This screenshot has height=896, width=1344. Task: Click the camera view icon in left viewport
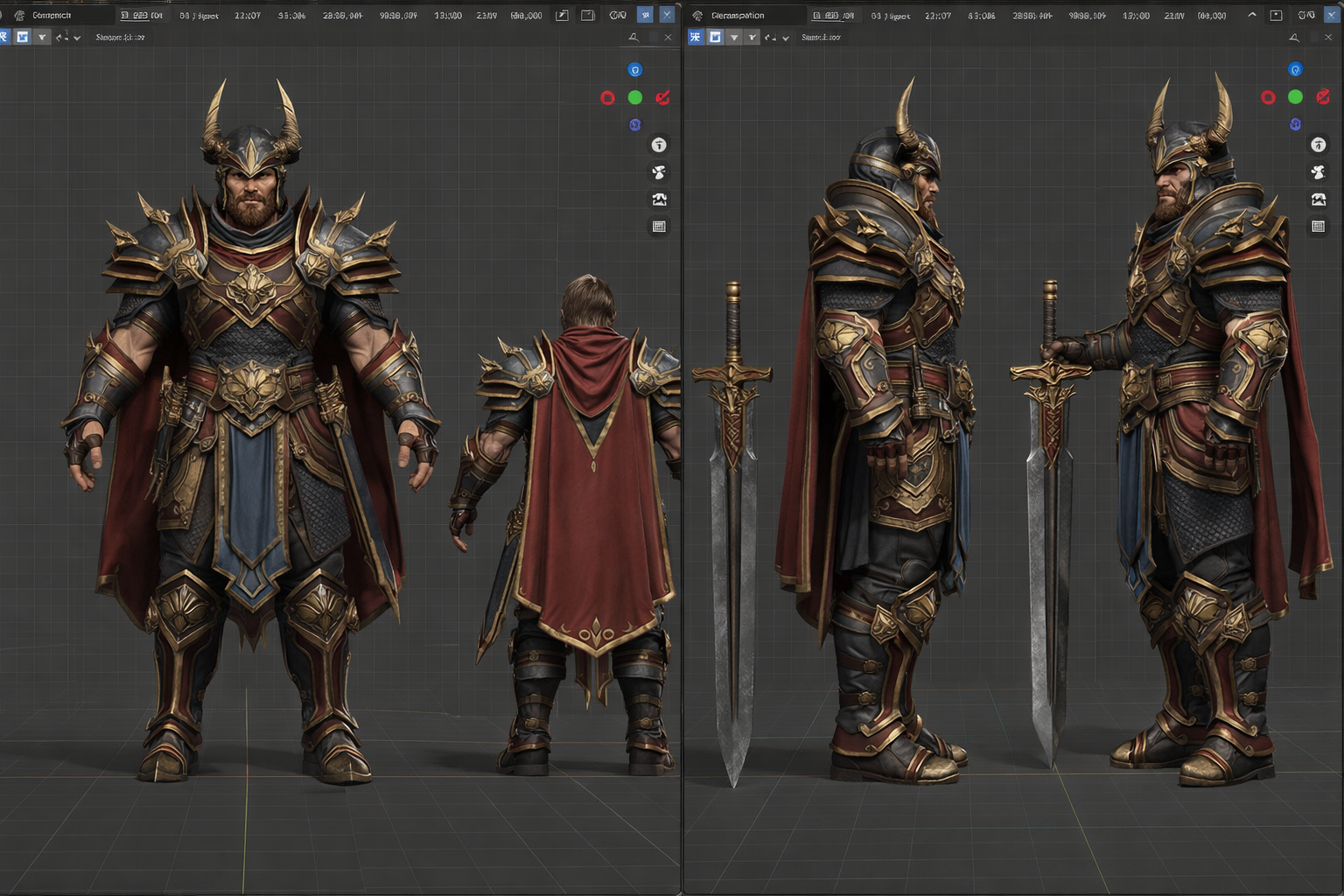pyautogui.click(x=659, y=199)
